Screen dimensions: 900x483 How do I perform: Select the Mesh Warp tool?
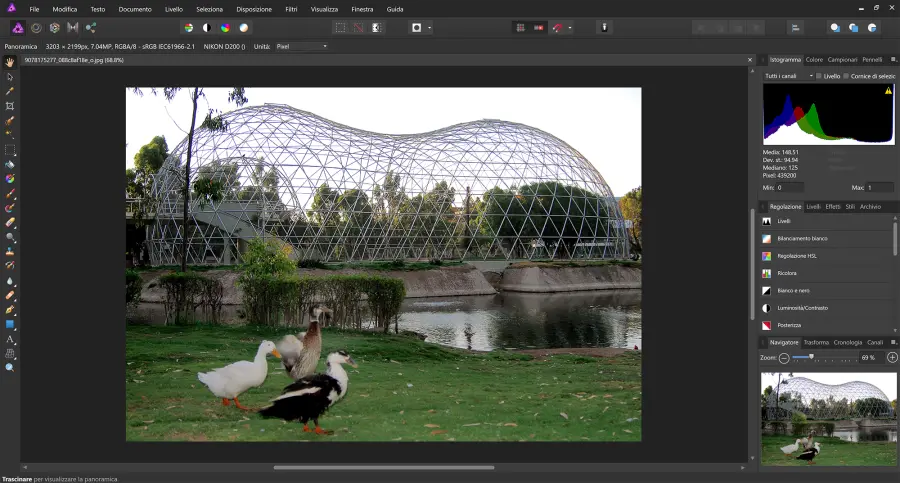coord(10,354)
